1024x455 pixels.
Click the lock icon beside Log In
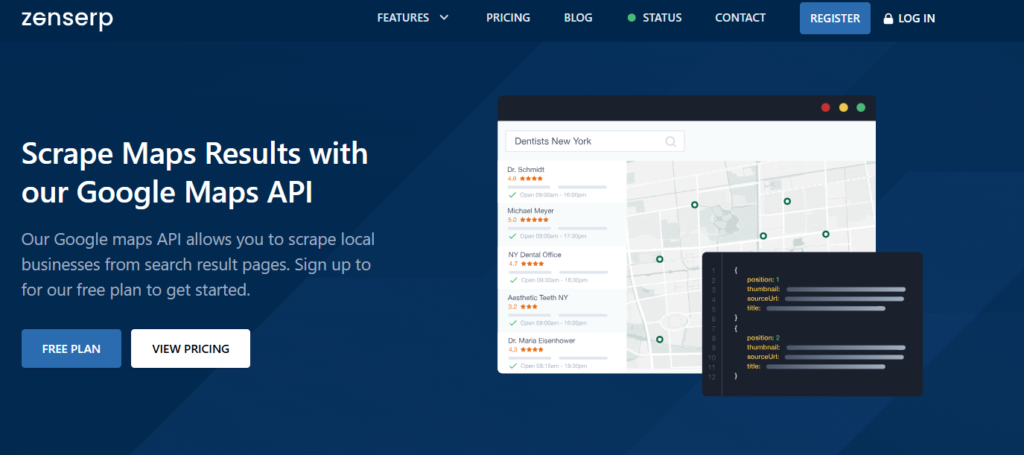[886, 18]
